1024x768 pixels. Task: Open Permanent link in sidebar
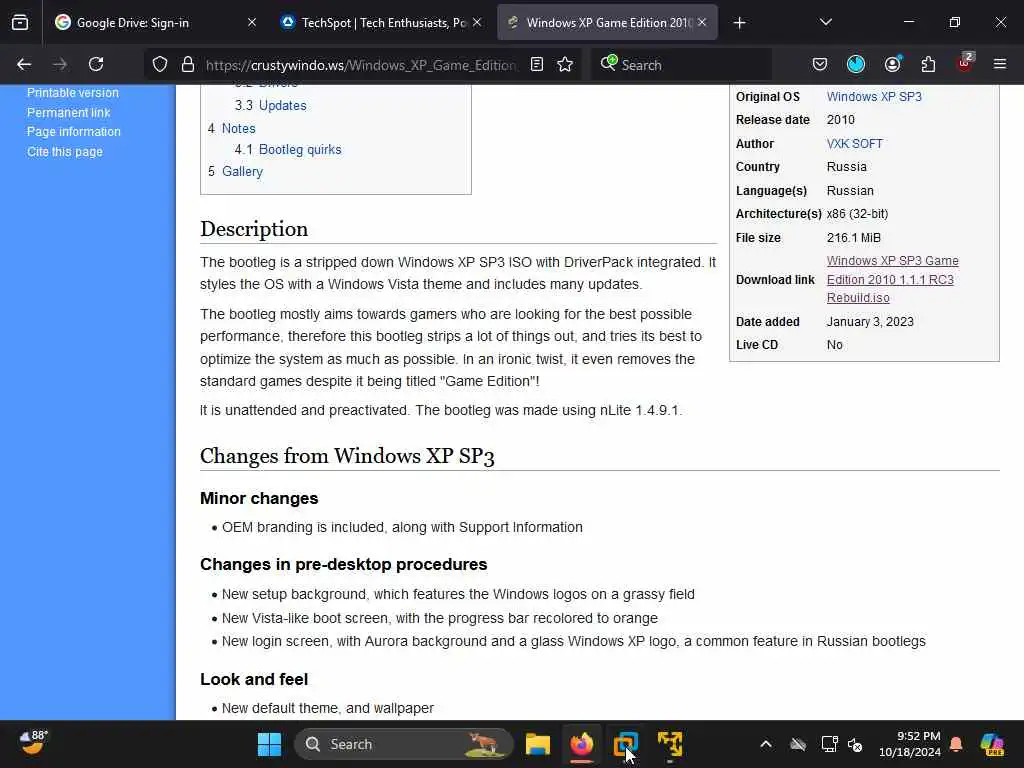pyautogui.click(x=69, y=112)
